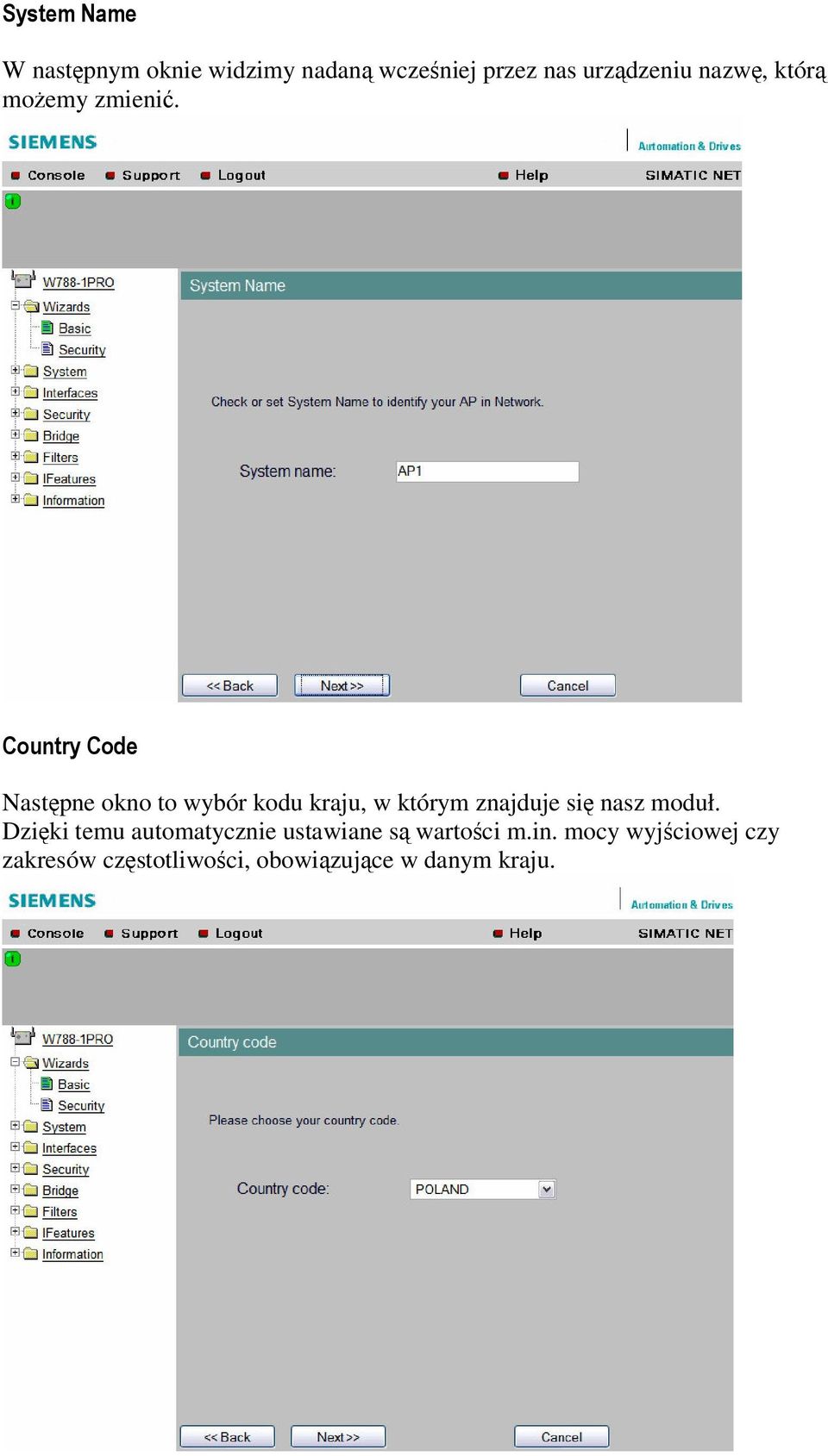This screenshot has height=1456, width=828.
Task: Open the W788-1PRO link in the System Name tree
Action: coord(78,282)
